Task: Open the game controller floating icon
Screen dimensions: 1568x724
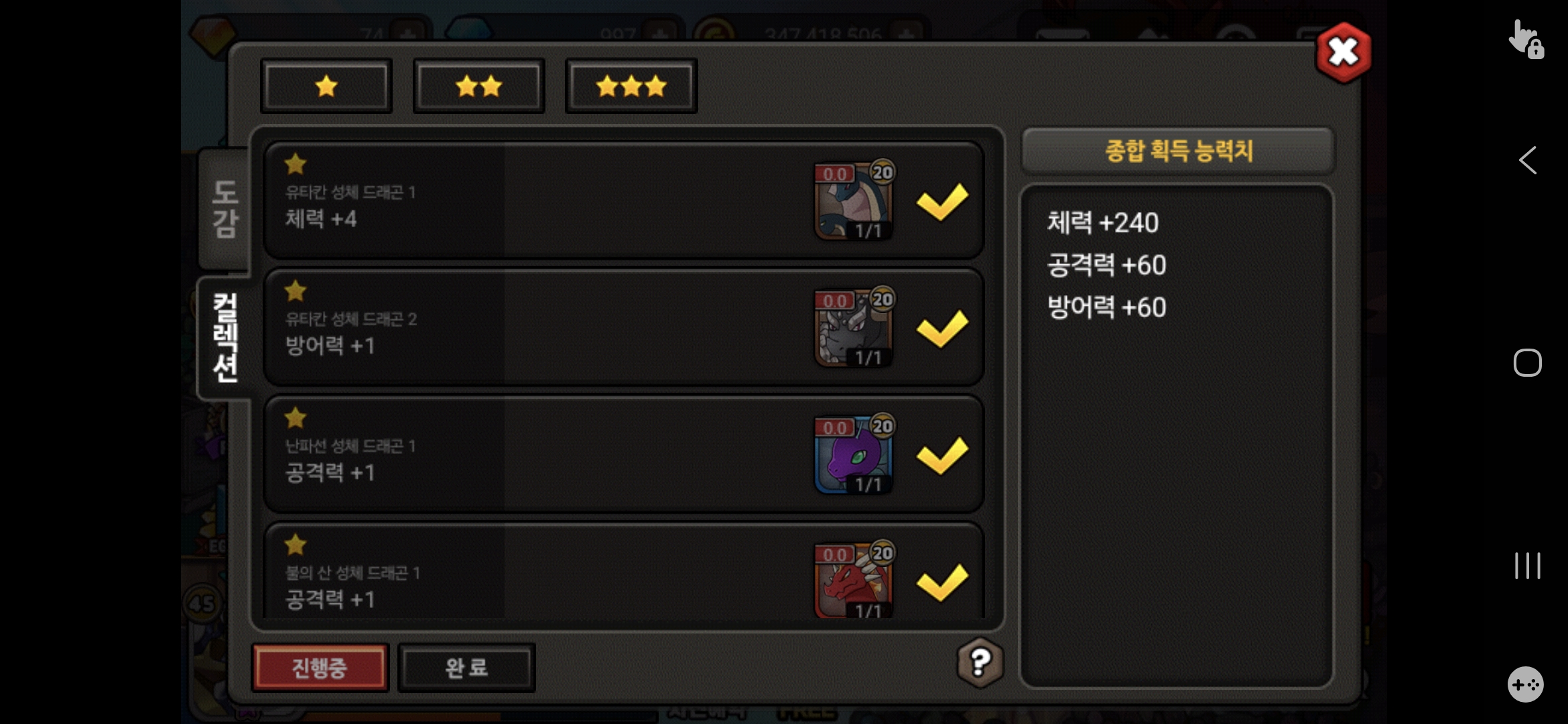Action: [x=1526, y=684]
